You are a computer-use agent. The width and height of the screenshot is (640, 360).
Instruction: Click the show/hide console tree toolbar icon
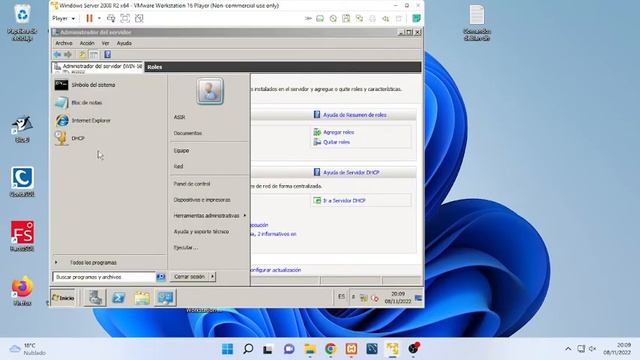pos(94,54)
